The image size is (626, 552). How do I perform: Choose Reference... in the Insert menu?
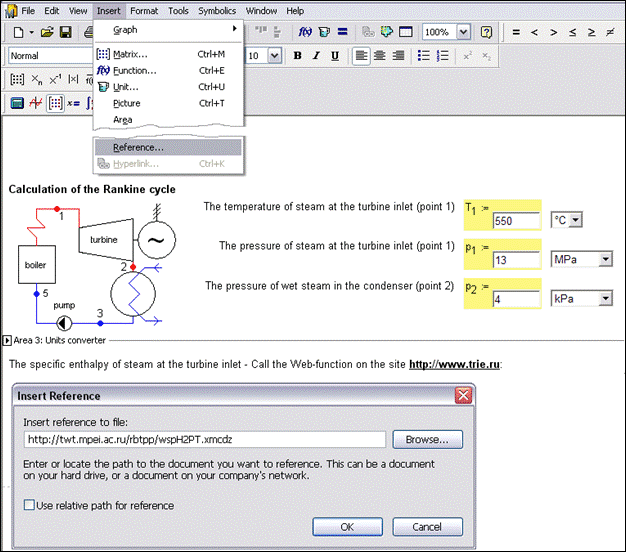[168, 147]
